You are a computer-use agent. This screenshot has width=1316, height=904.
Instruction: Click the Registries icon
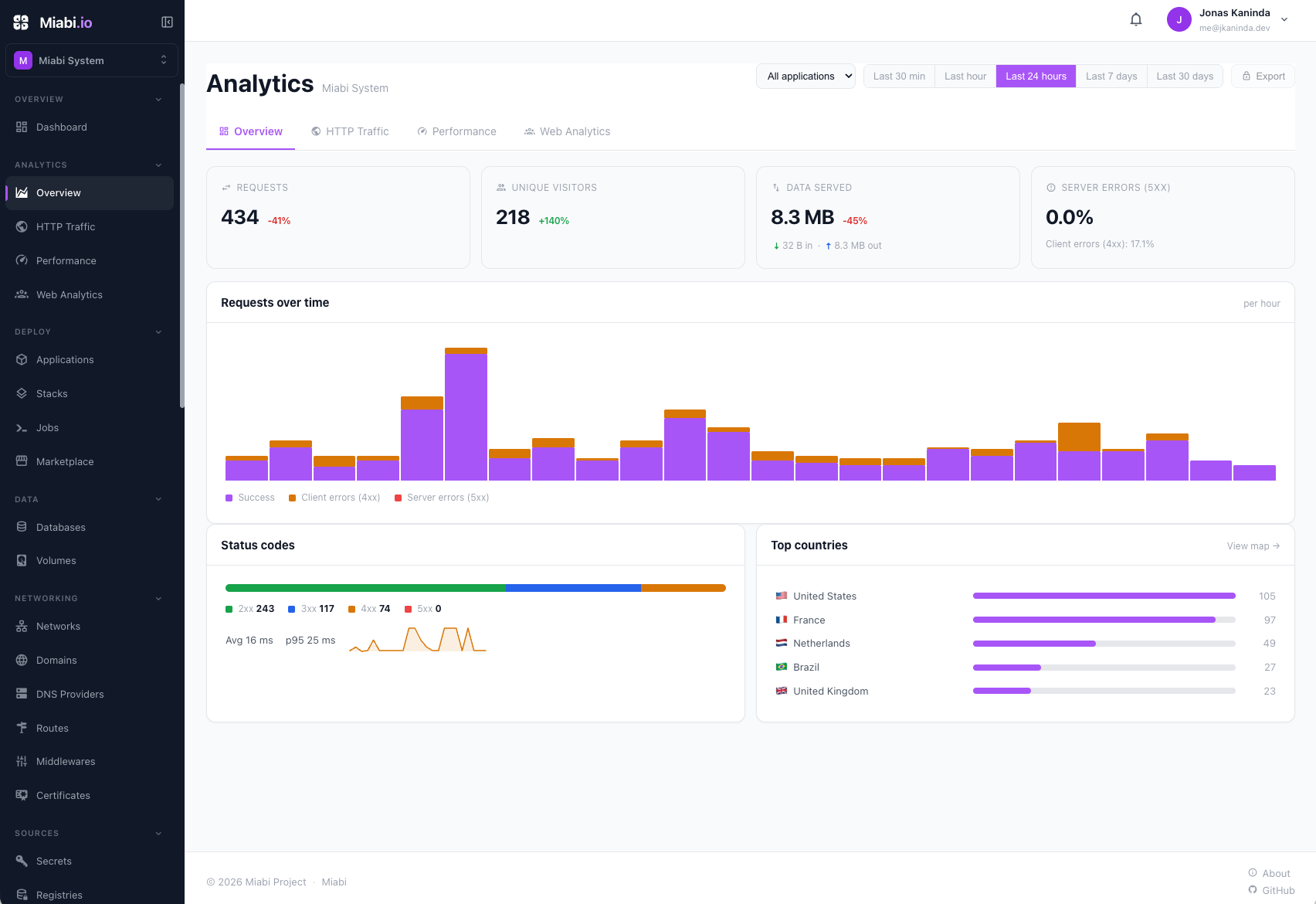(22, 895)
